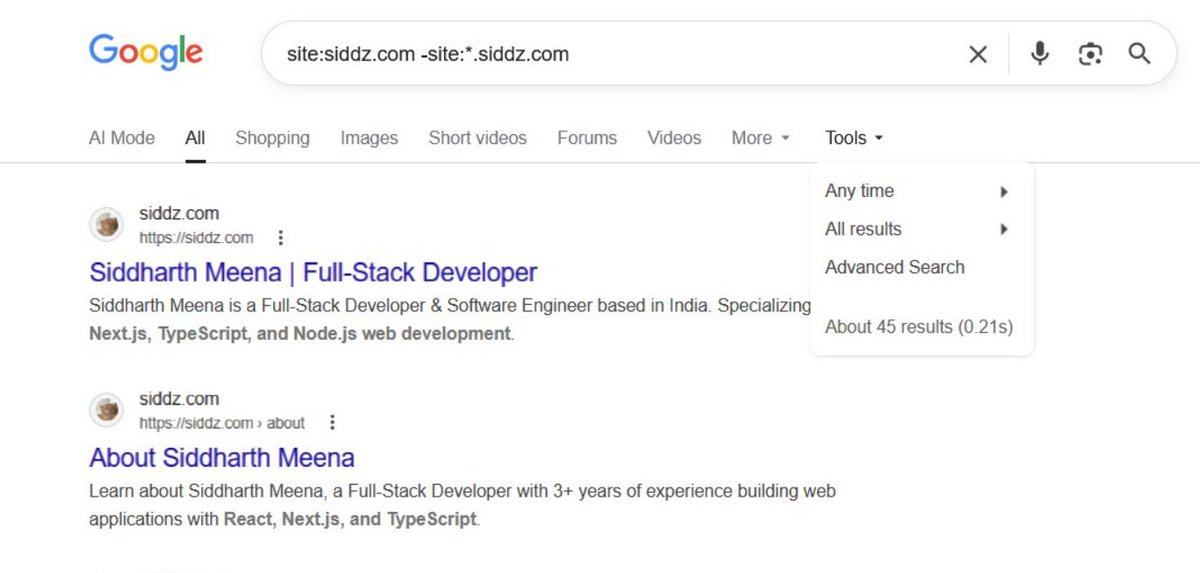Expand the All results filter
This screenshot has width=1200, height=573.
(x=917, y=229)
